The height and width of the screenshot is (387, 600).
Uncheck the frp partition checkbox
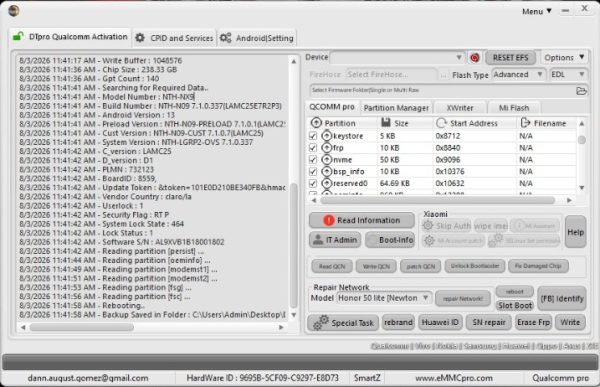click(x=313, y=148)
